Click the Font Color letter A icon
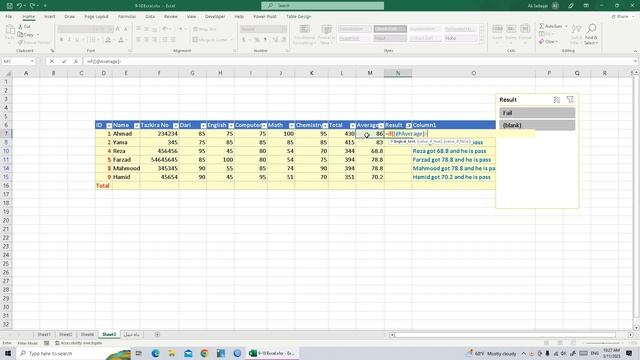The width and height of the screenshot is (640, 360). click(121, 40)
